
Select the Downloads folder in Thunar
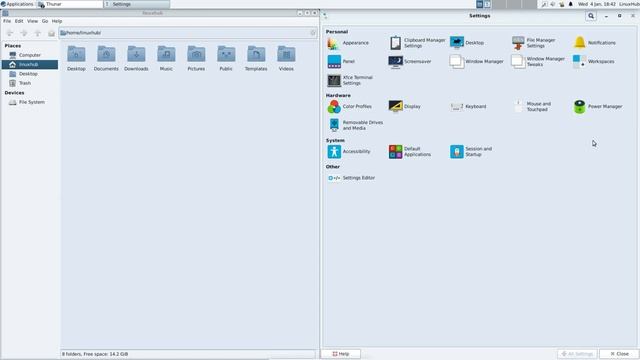136,58
